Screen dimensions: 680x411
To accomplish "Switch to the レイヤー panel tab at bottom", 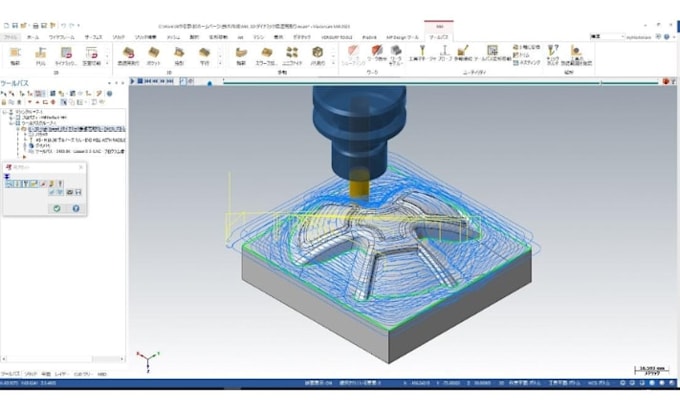I will [x=61, y=374].
